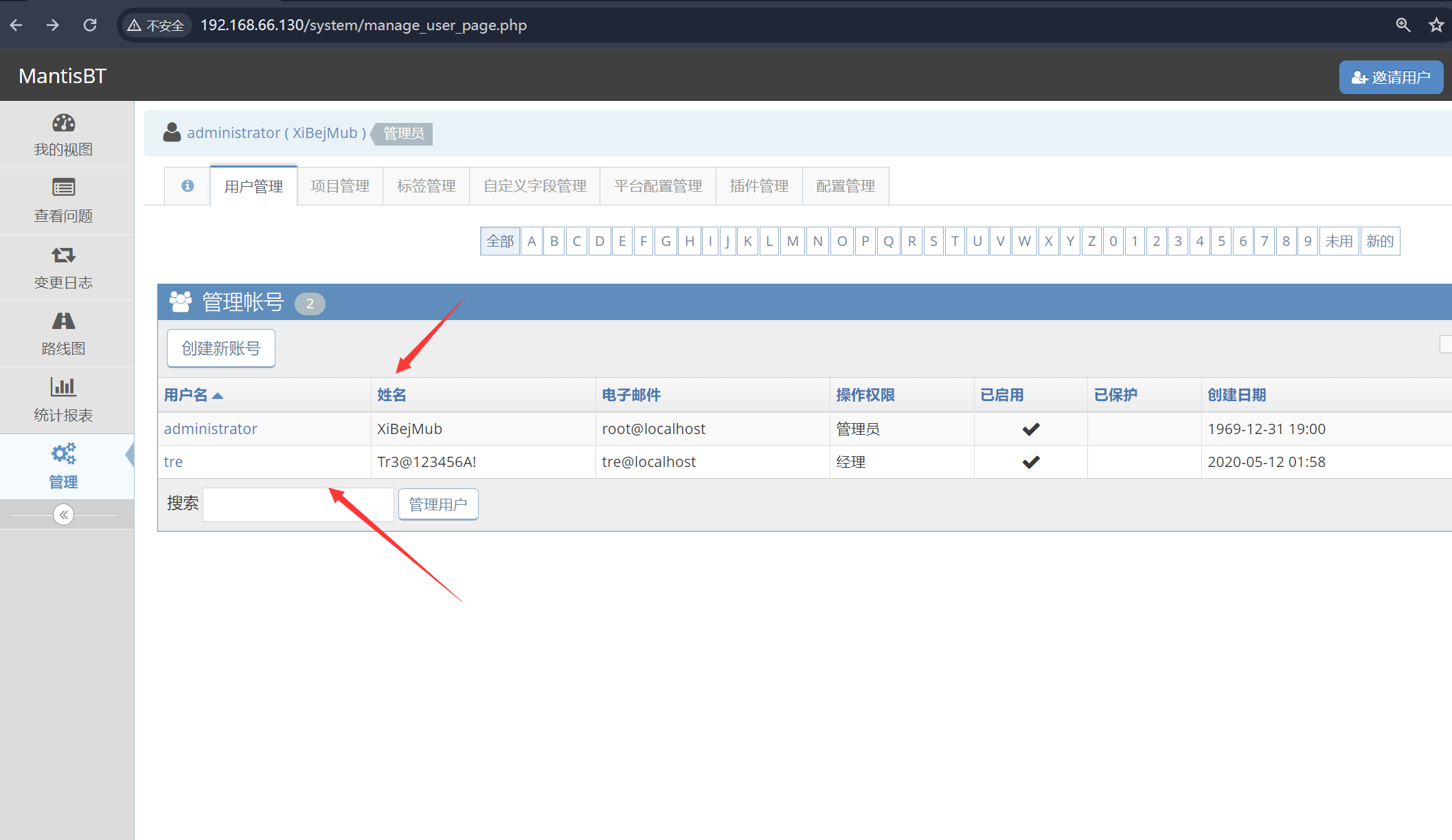
Task: Click administrator ( XiBejMub ) header link
Action: tap(277, 133)
